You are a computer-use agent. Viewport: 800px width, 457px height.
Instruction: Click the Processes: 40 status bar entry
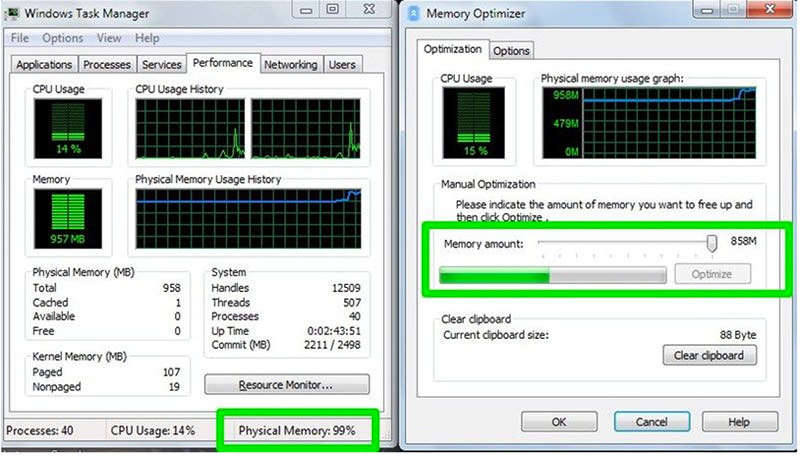coord(40,430)
